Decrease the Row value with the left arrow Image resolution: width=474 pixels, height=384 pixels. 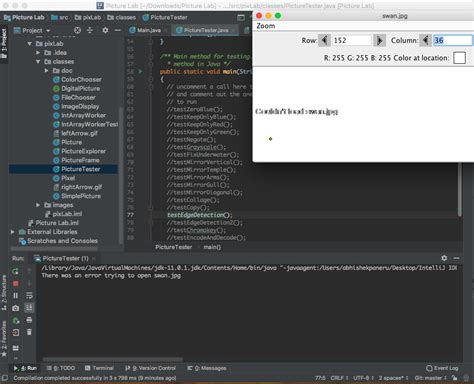(x=324, y=40)
